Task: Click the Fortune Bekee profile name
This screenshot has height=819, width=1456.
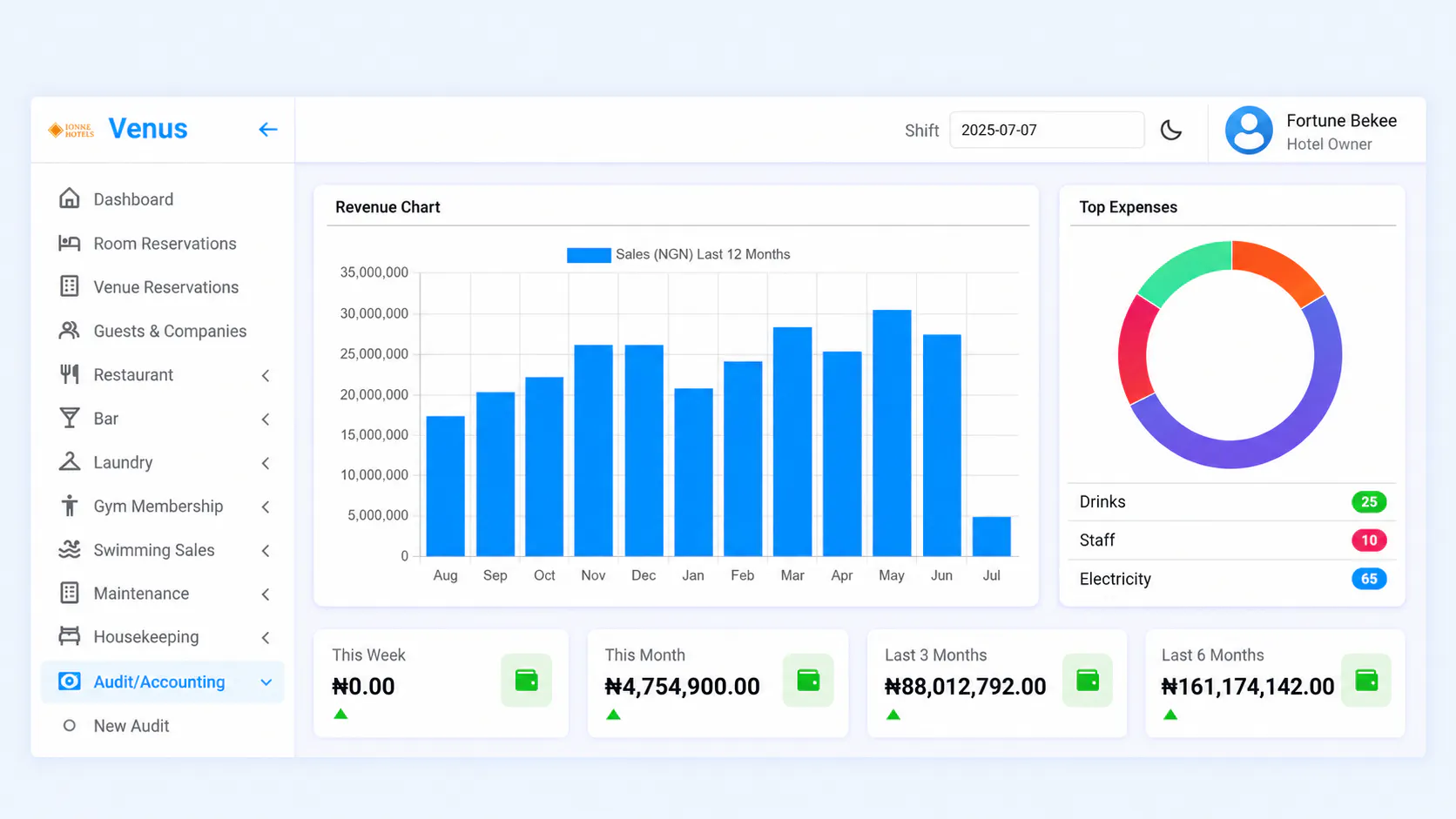Action: click(1341, 121)
